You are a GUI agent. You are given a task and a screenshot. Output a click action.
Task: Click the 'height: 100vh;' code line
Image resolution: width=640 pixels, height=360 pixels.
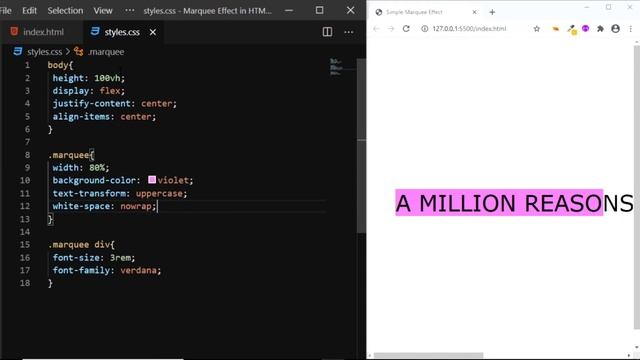89,78
